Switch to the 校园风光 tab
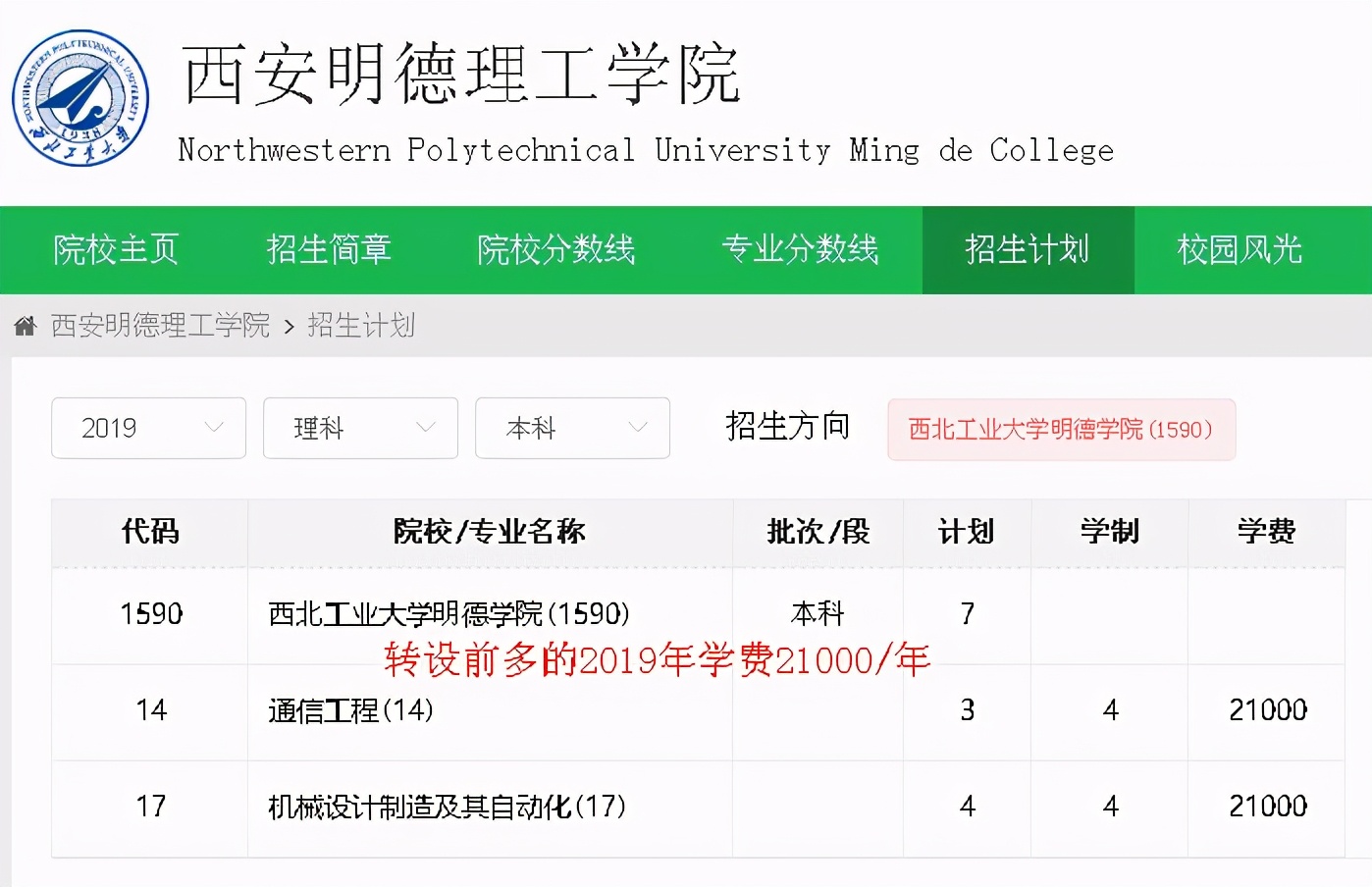 point(1240,250)
